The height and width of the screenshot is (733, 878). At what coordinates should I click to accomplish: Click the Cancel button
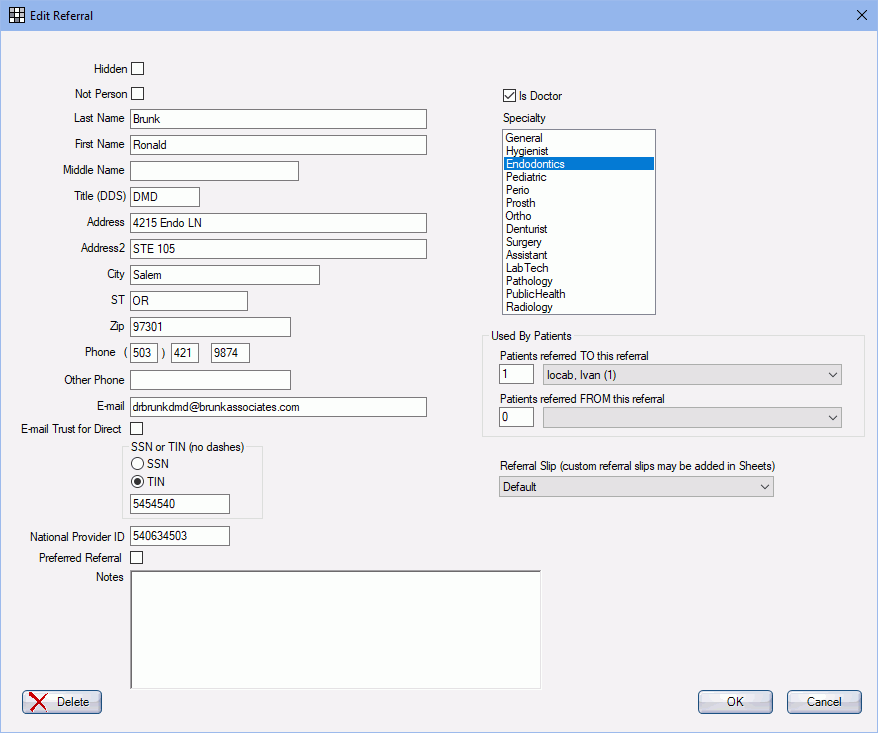(x=823, y=702)
